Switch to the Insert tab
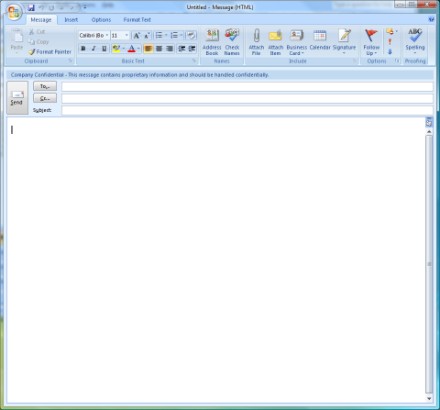 [71, 20]
